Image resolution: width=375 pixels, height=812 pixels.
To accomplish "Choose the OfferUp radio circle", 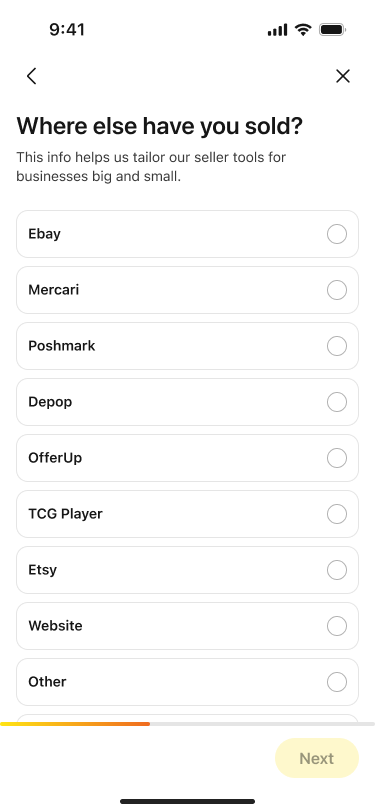I will coord(337,458).
